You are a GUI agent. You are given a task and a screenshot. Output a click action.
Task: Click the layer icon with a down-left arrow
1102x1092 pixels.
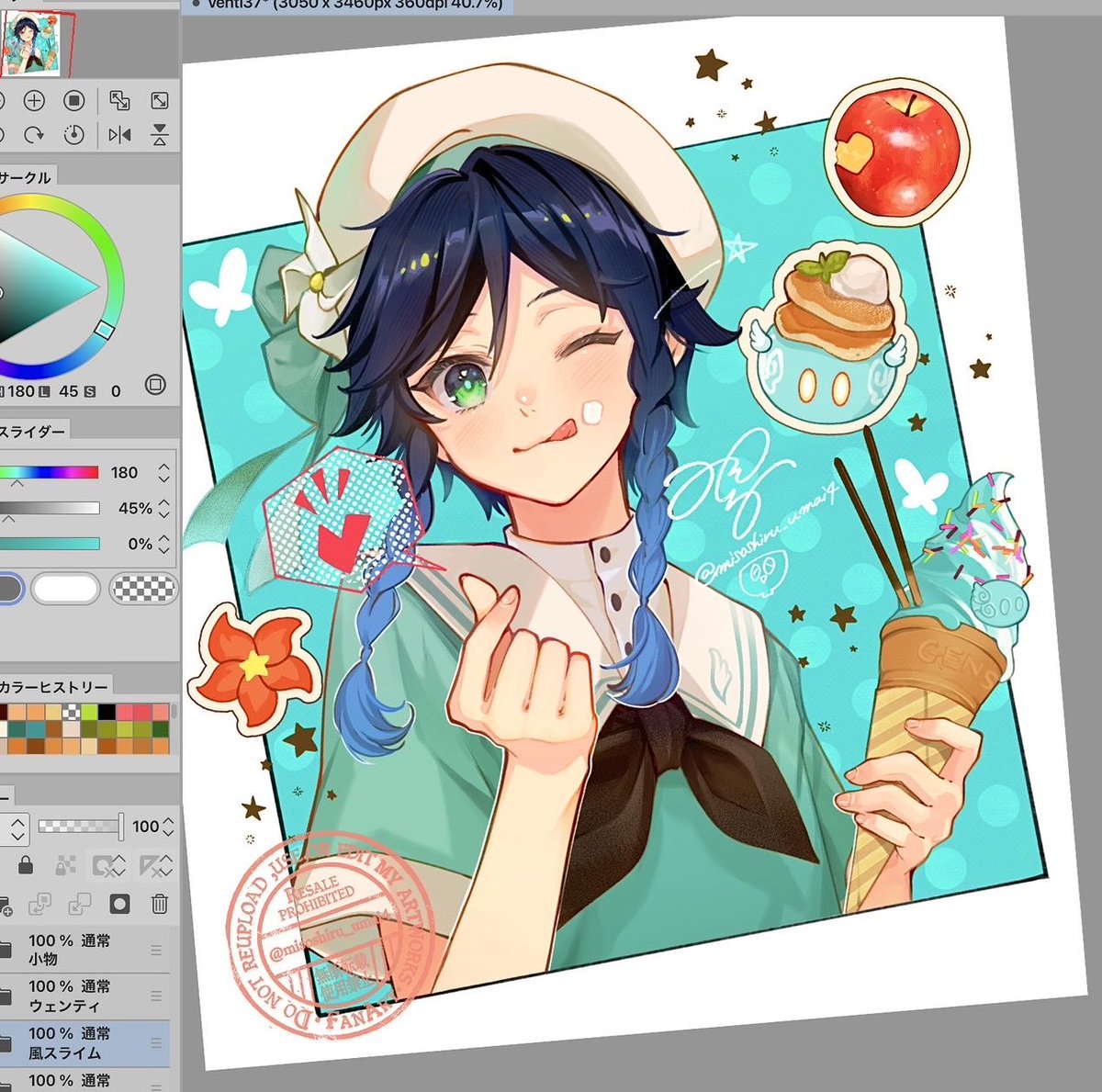[39, 905]
